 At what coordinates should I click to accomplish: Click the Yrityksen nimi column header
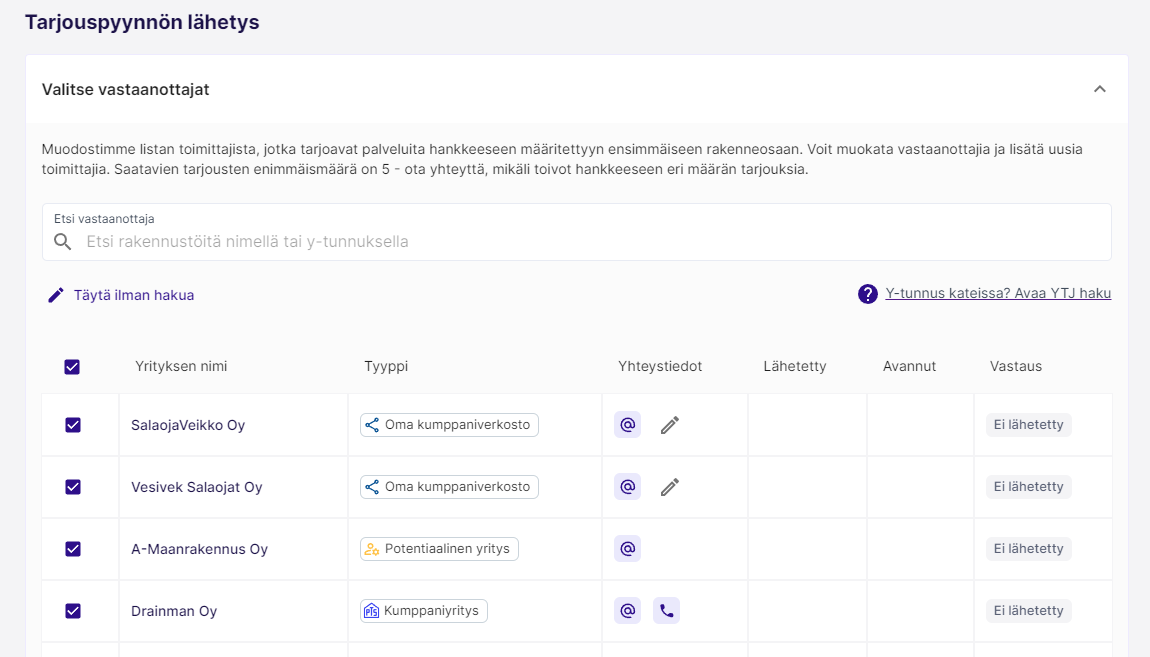click(x=181, y=367)
